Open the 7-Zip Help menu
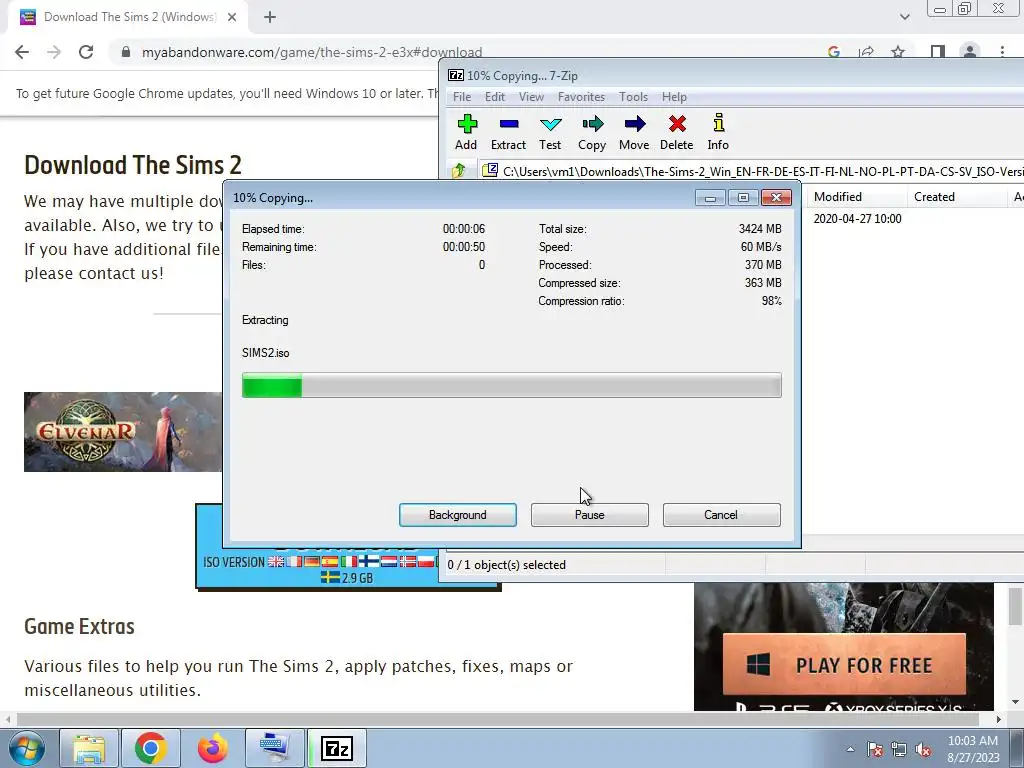The height and width of the screenshot is (768, 1024). pos(674,97)
